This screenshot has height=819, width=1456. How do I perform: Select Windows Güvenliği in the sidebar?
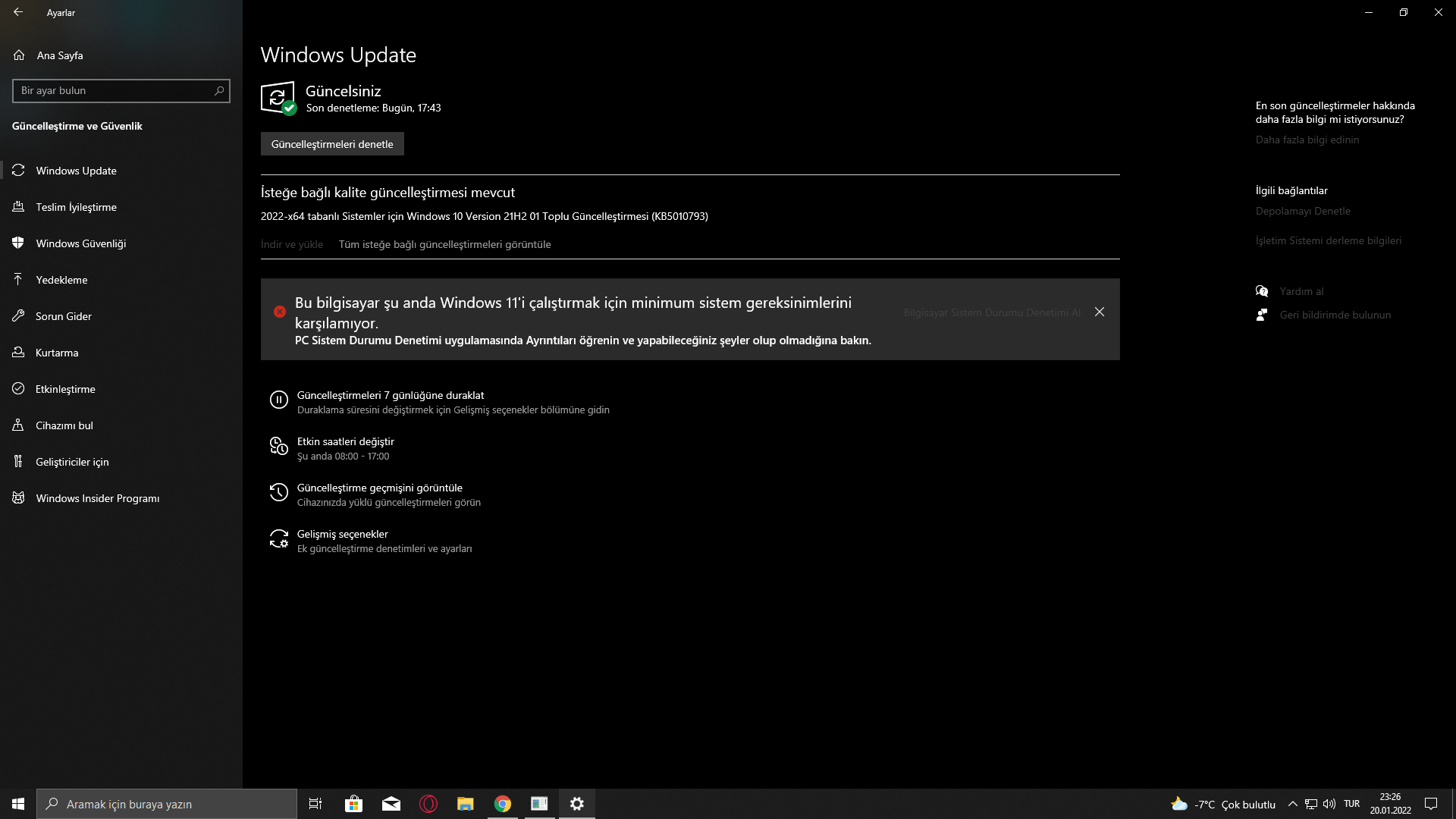tap(121, 243)
